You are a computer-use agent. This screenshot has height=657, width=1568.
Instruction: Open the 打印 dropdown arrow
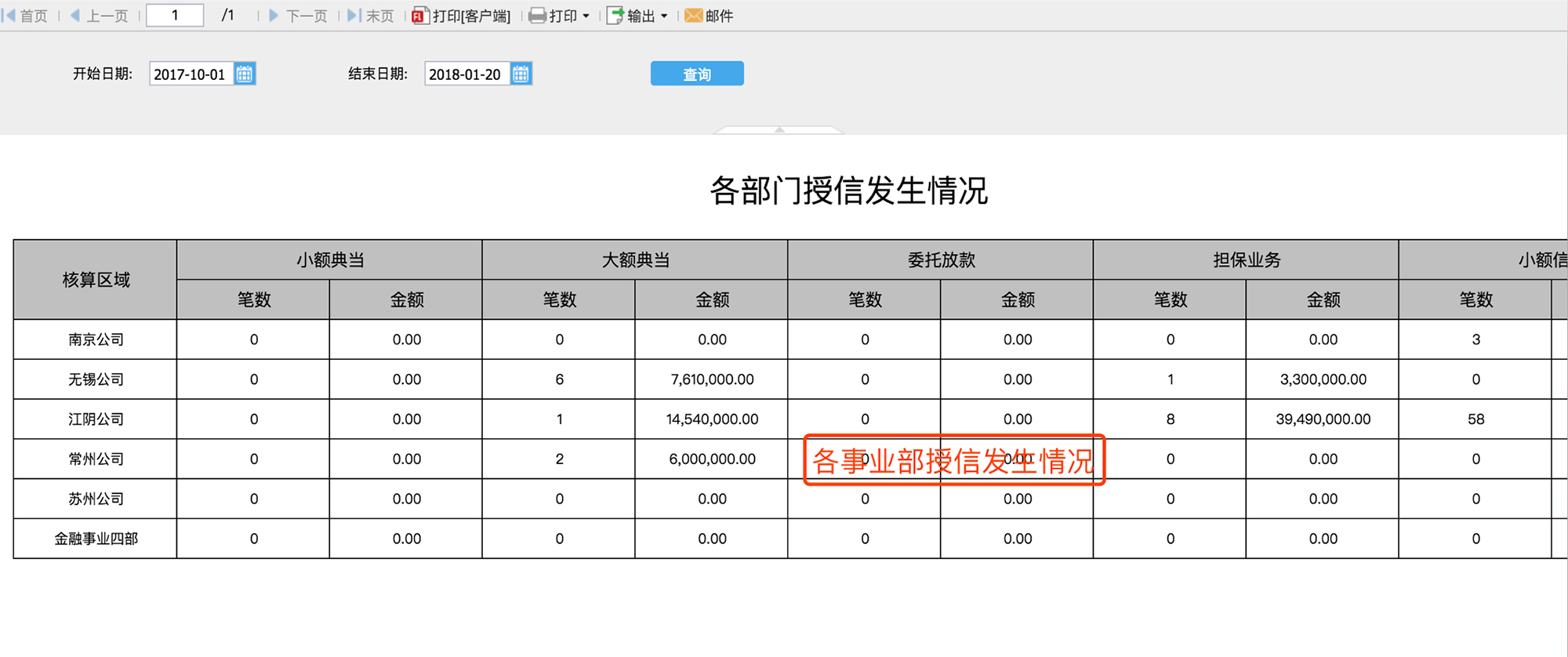tap(586, 16)
